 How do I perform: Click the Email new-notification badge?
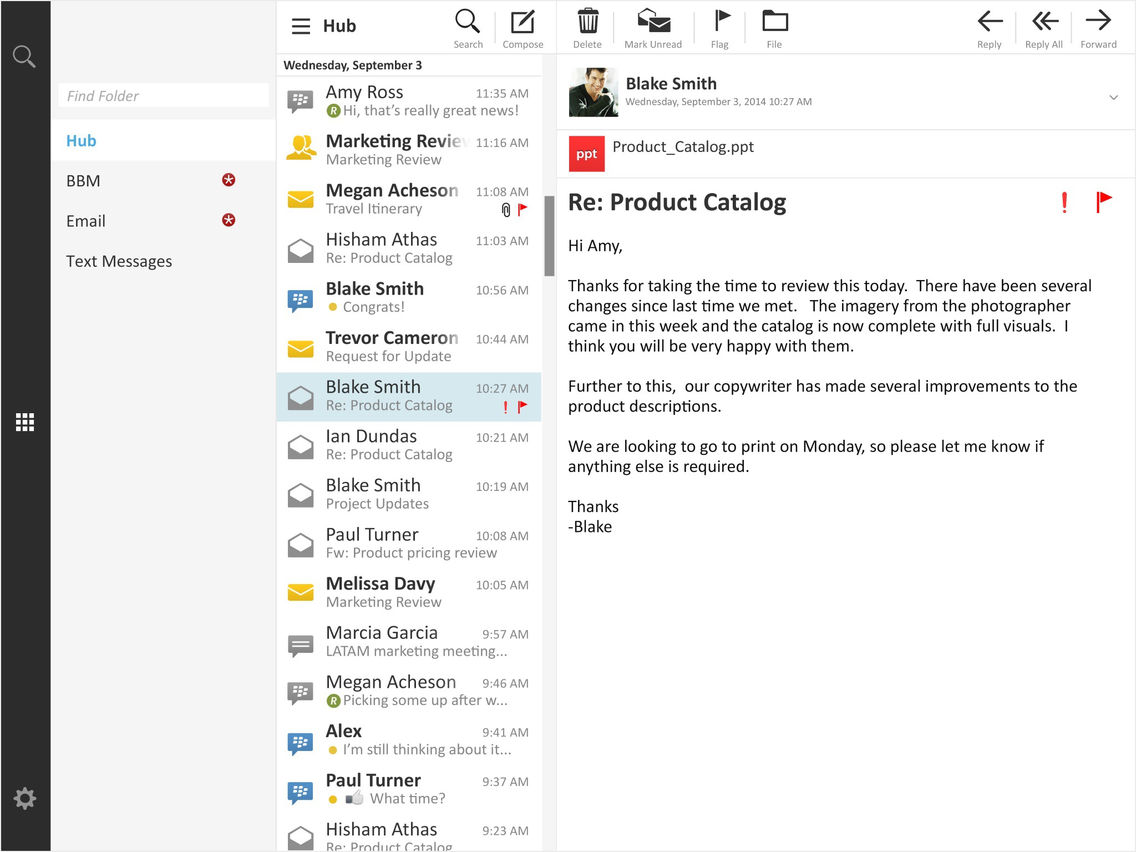tap(228, 220)
